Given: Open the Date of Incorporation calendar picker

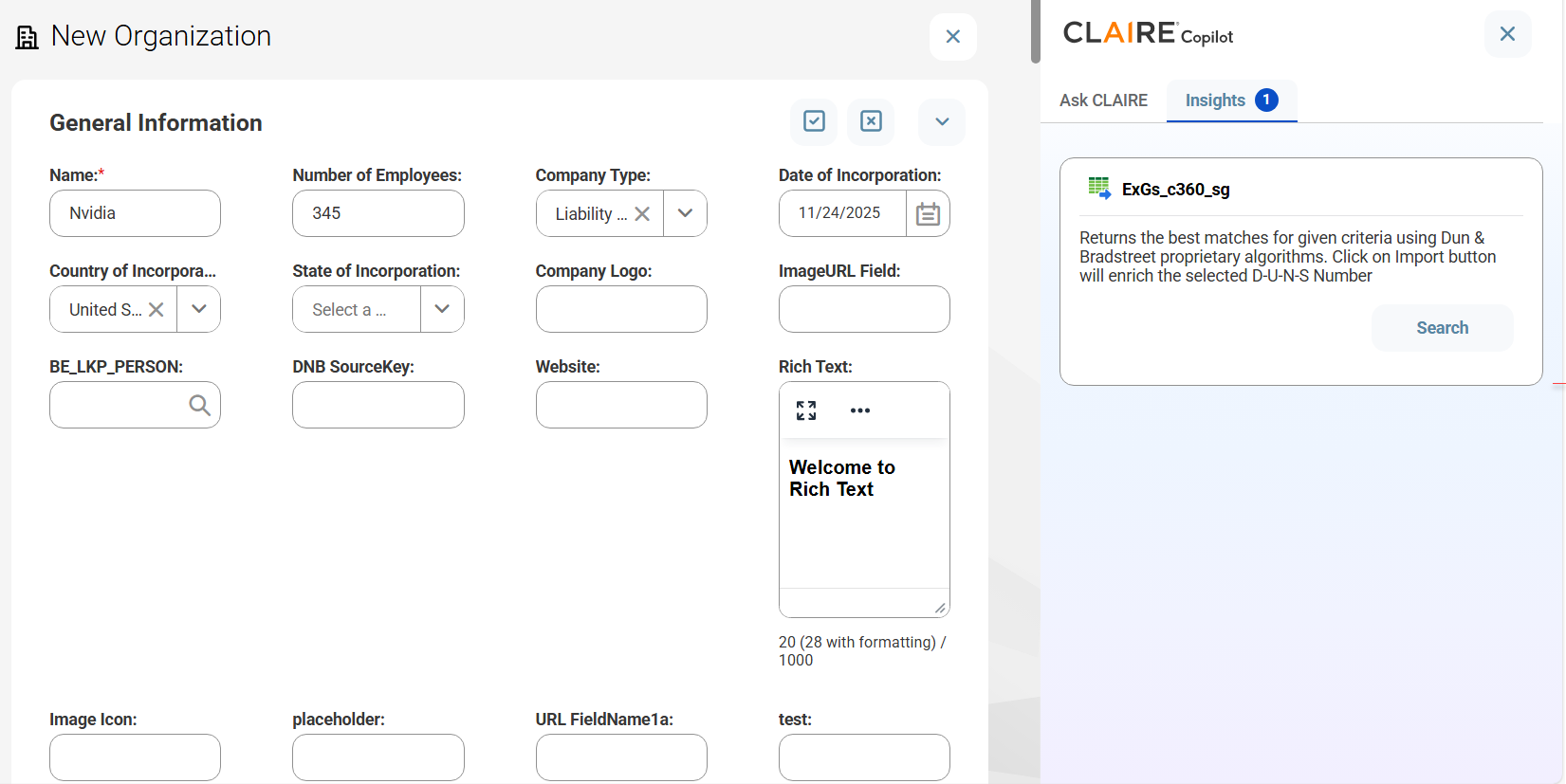Looking at the screenshot, I should 928,213.
